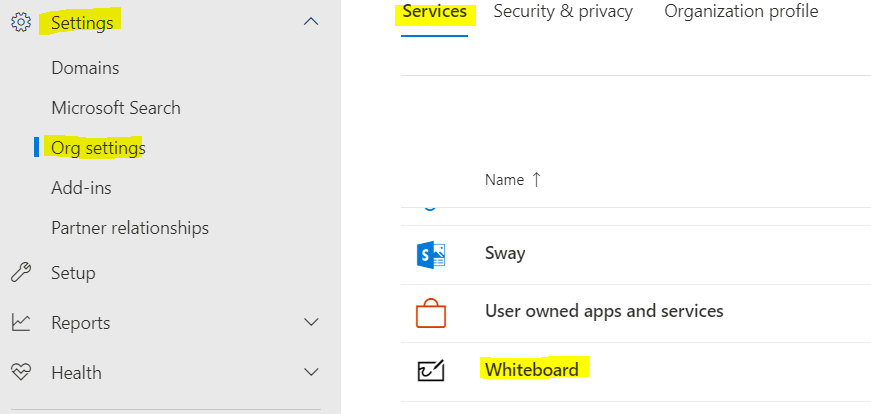Click the Whiteboard pen icon
The image size is (871, 414).
coord(431,371)
